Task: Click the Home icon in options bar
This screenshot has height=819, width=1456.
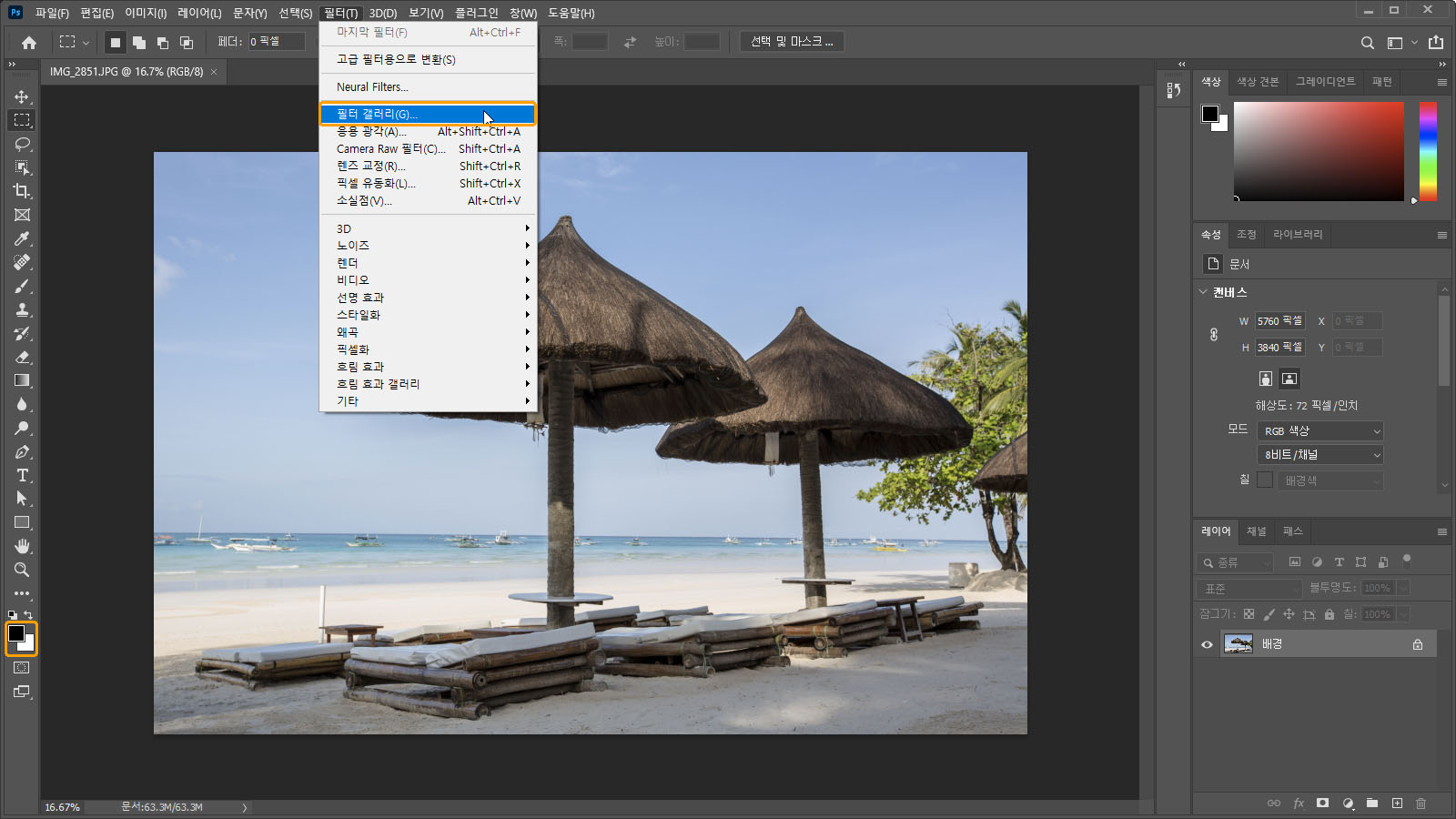Action: pos(29,42)
